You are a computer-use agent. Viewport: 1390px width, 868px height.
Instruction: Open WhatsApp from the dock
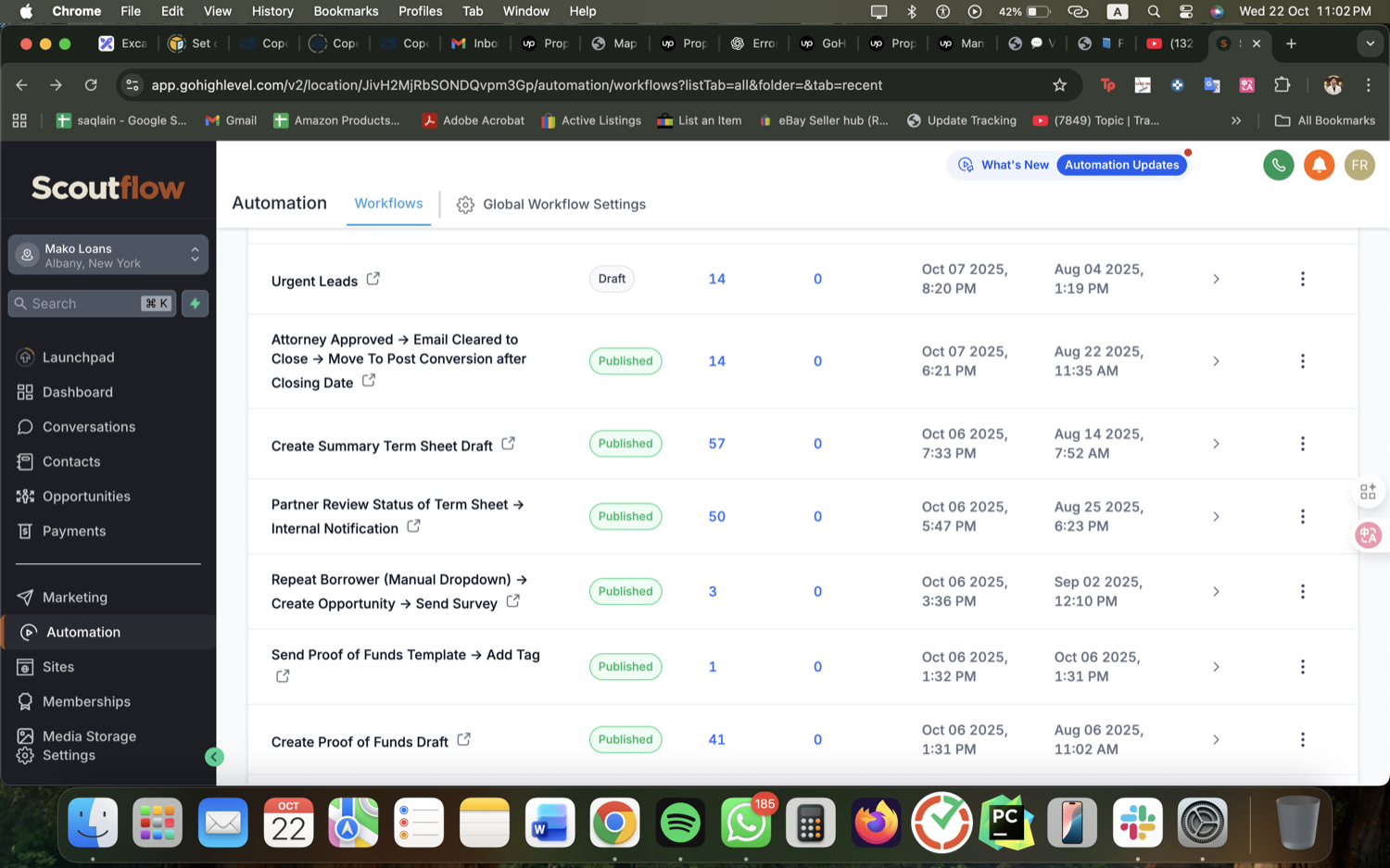point(746,823)
